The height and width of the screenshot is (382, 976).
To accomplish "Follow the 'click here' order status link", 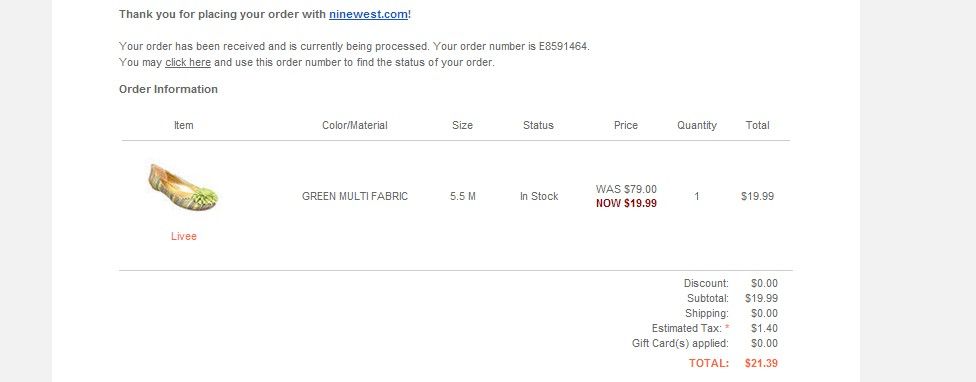I will click(x=188, y=62).
